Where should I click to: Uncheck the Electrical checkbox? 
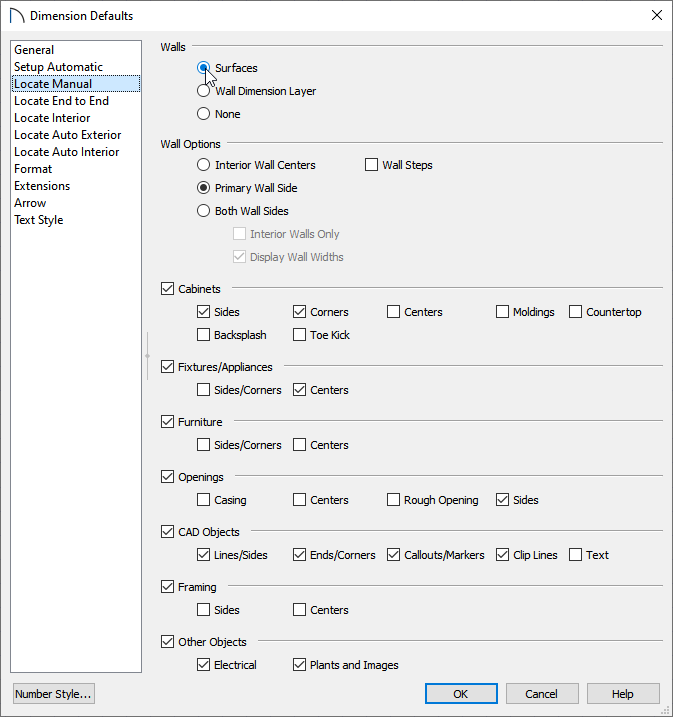pos(203,664)
